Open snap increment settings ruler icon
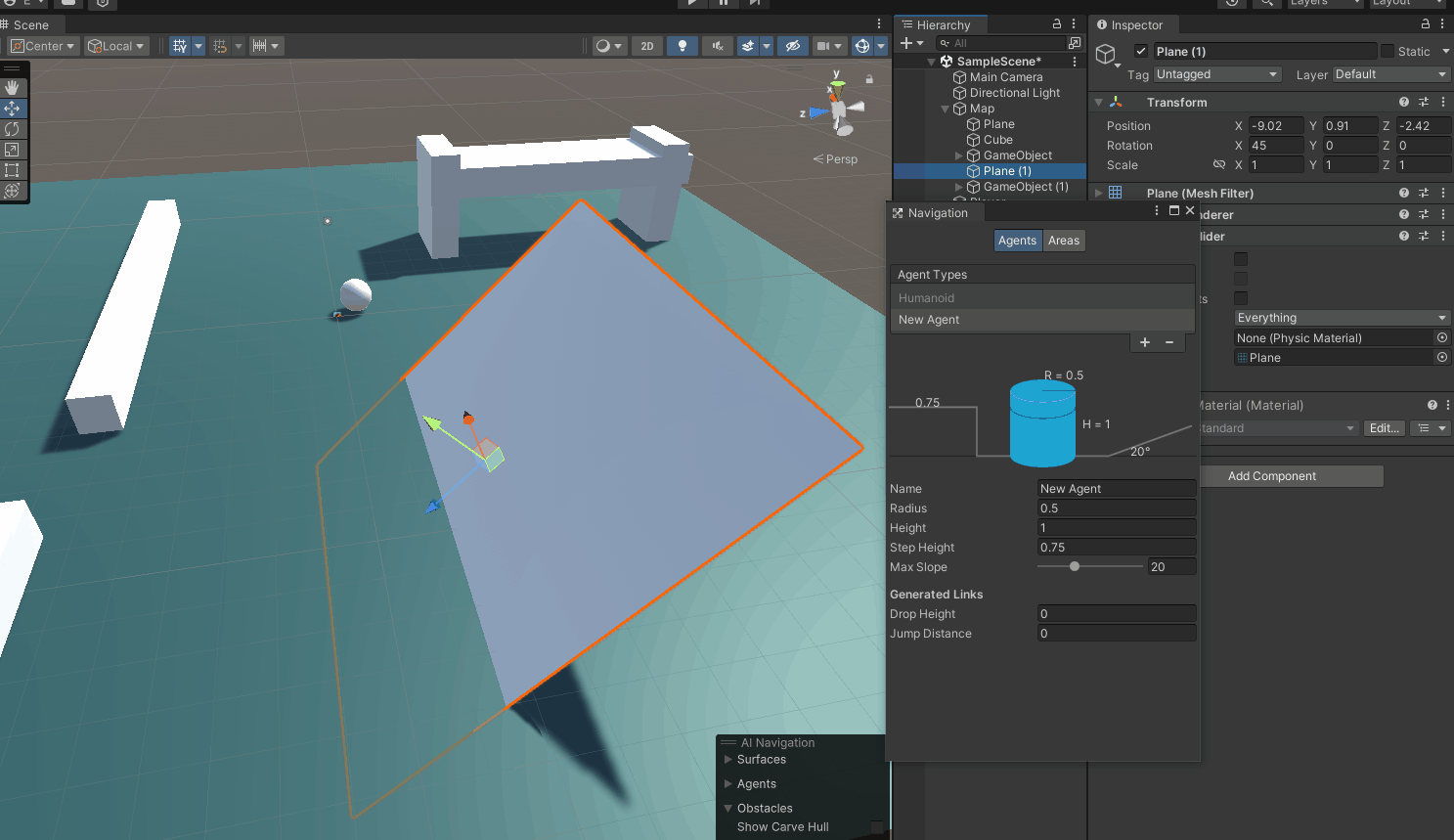Viewport: 1454px width, 840px height. [x=260, y=46]
